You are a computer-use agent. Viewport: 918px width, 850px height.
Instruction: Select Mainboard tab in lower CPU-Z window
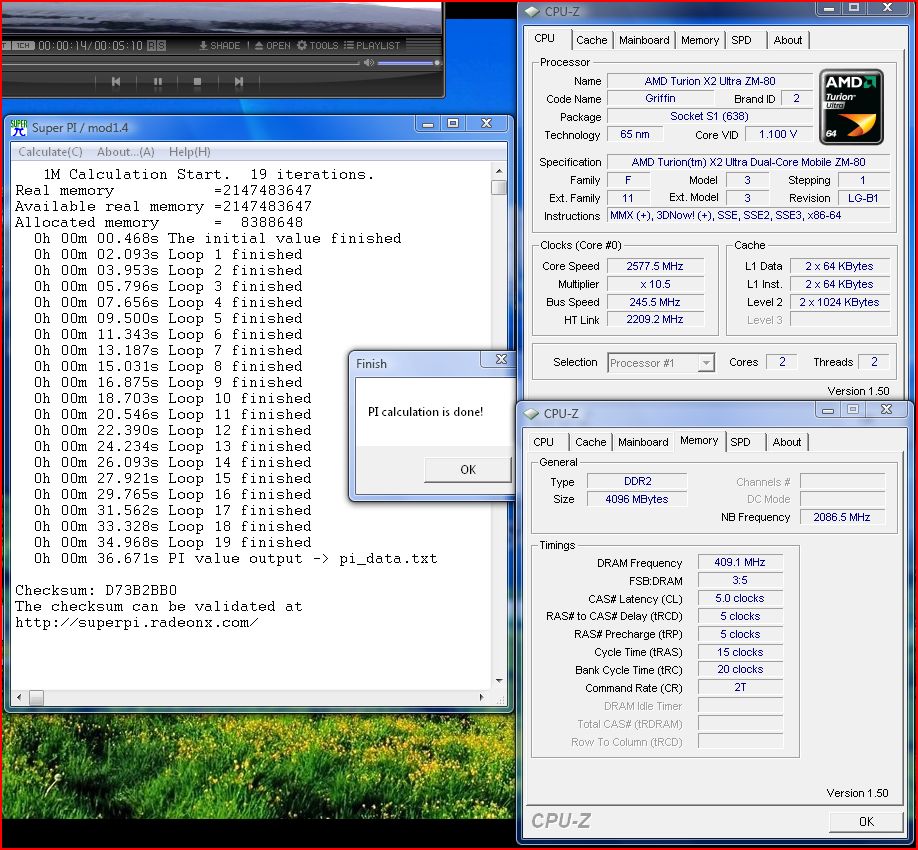tap(643, 442)
